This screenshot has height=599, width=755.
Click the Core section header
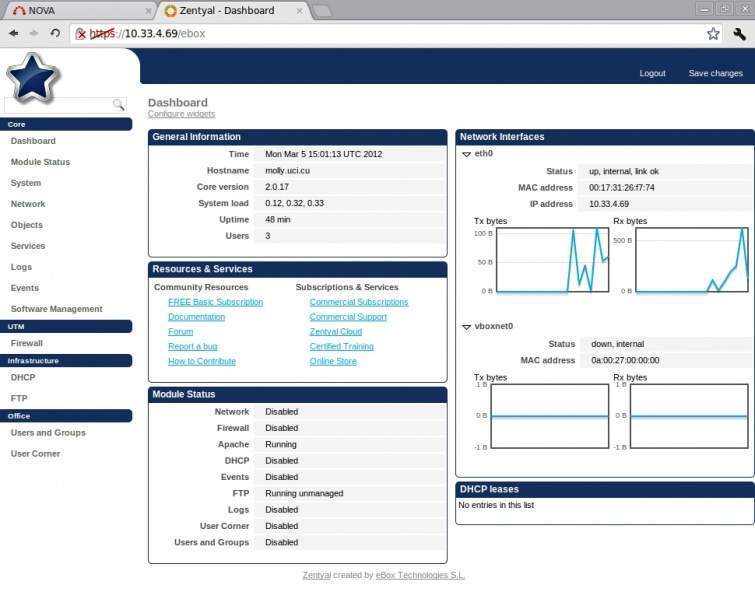coord(66,124)
